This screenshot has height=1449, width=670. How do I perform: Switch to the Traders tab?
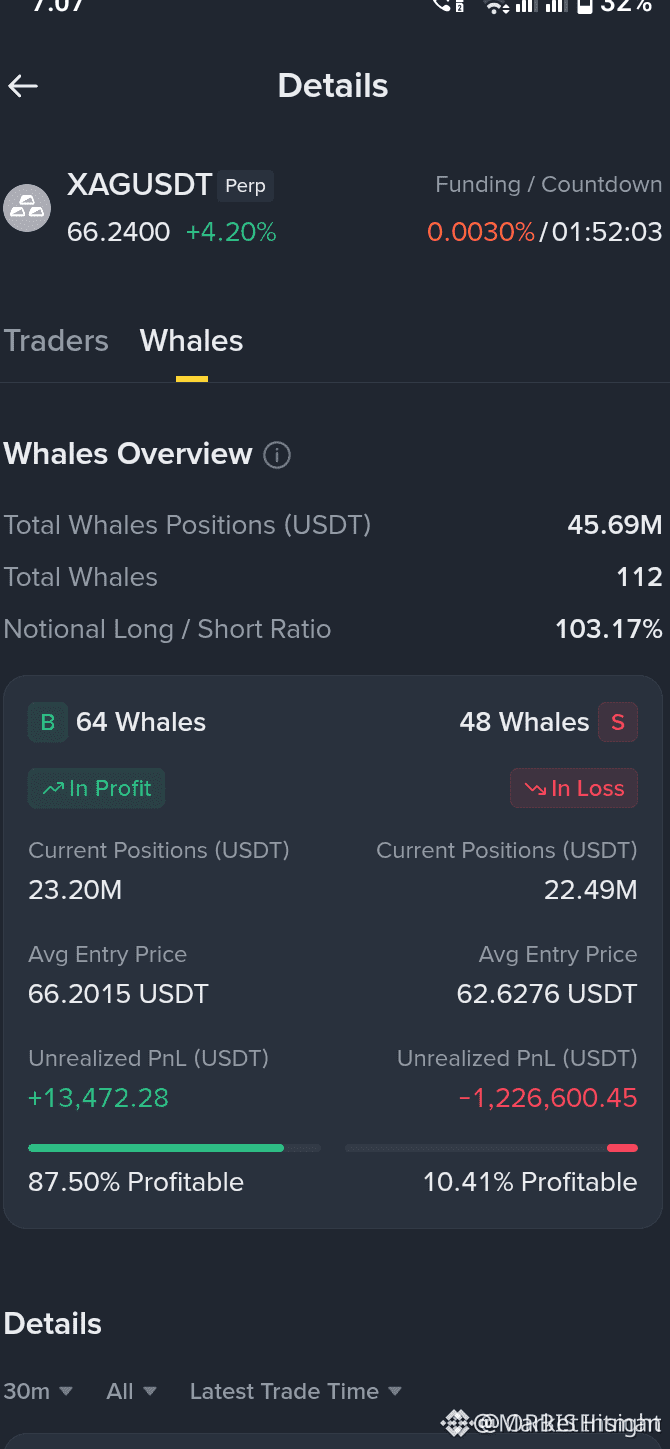[56, 341]
